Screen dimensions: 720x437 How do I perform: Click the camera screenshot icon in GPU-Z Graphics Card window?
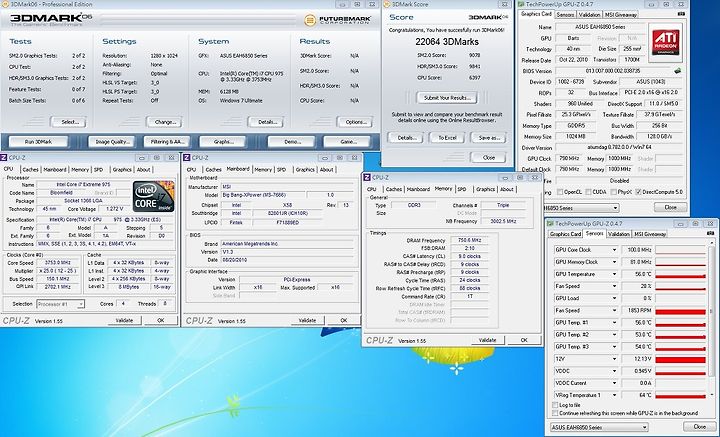point(681,14)
